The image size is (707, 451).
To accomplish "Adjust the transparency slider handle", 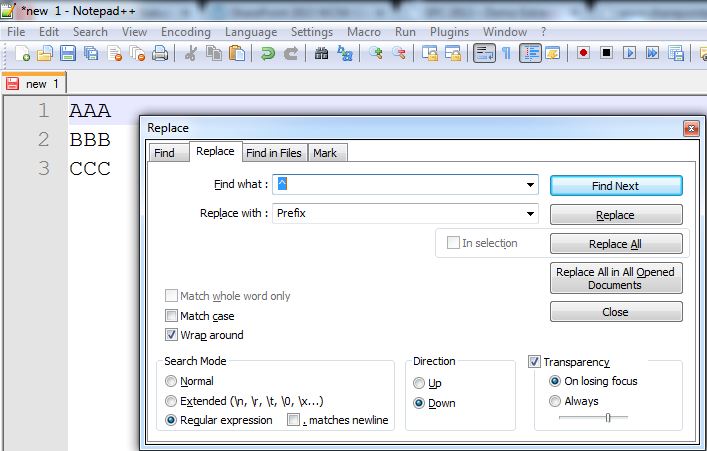I will tap(608, 418).
